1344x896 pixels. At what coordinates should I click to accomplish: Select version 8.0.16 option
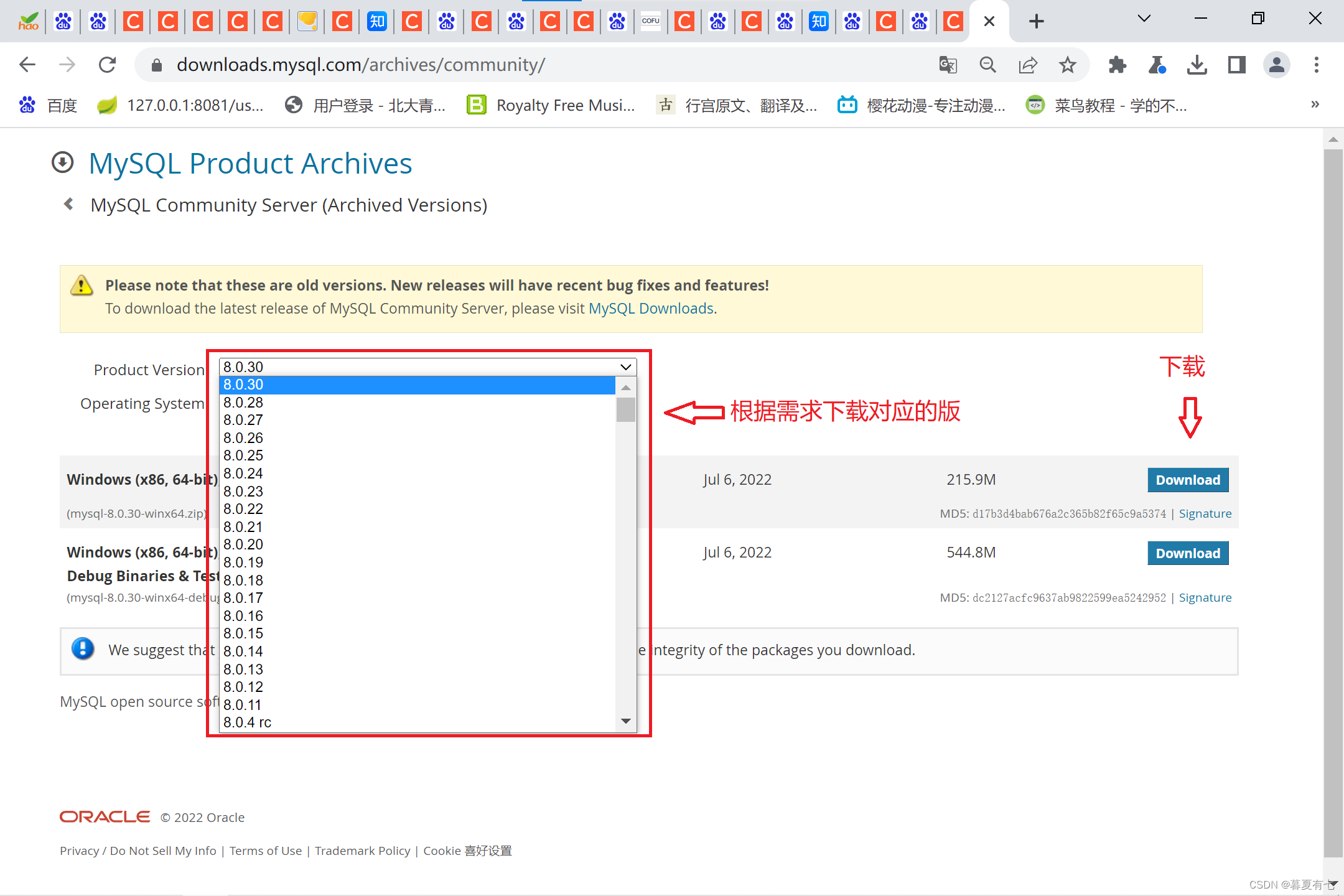tap(418, 616)
